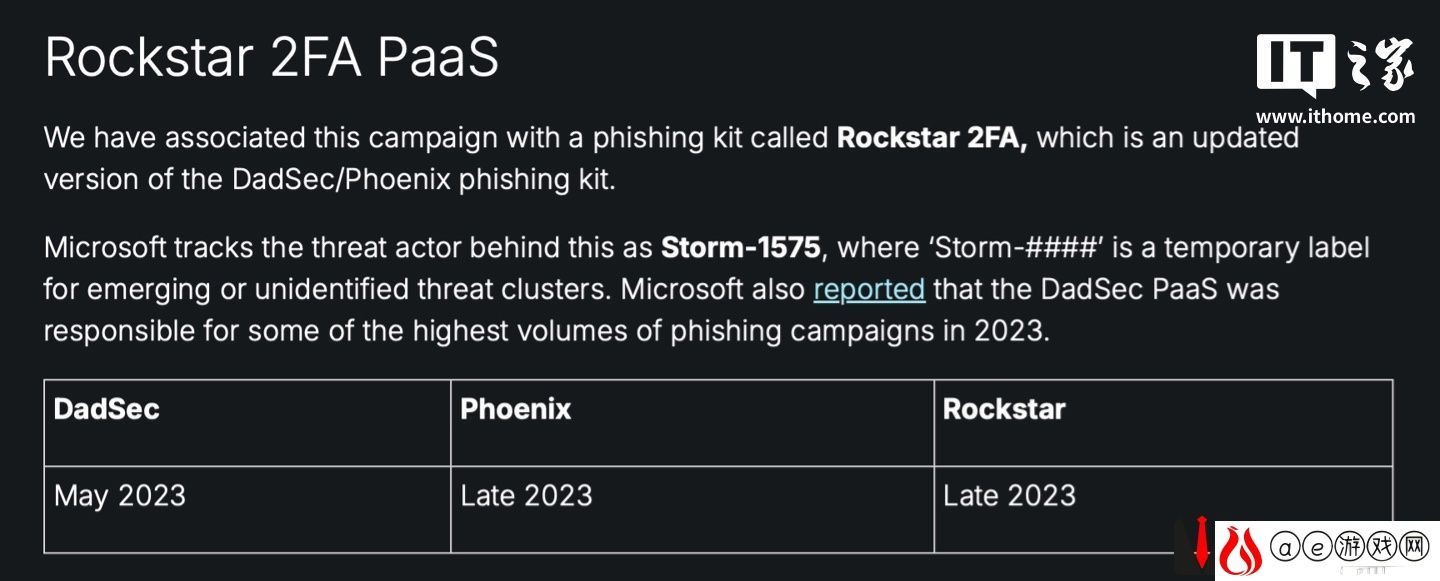
Task: Click the red double-arrow icon
Action: click(x=1201, y=542)
